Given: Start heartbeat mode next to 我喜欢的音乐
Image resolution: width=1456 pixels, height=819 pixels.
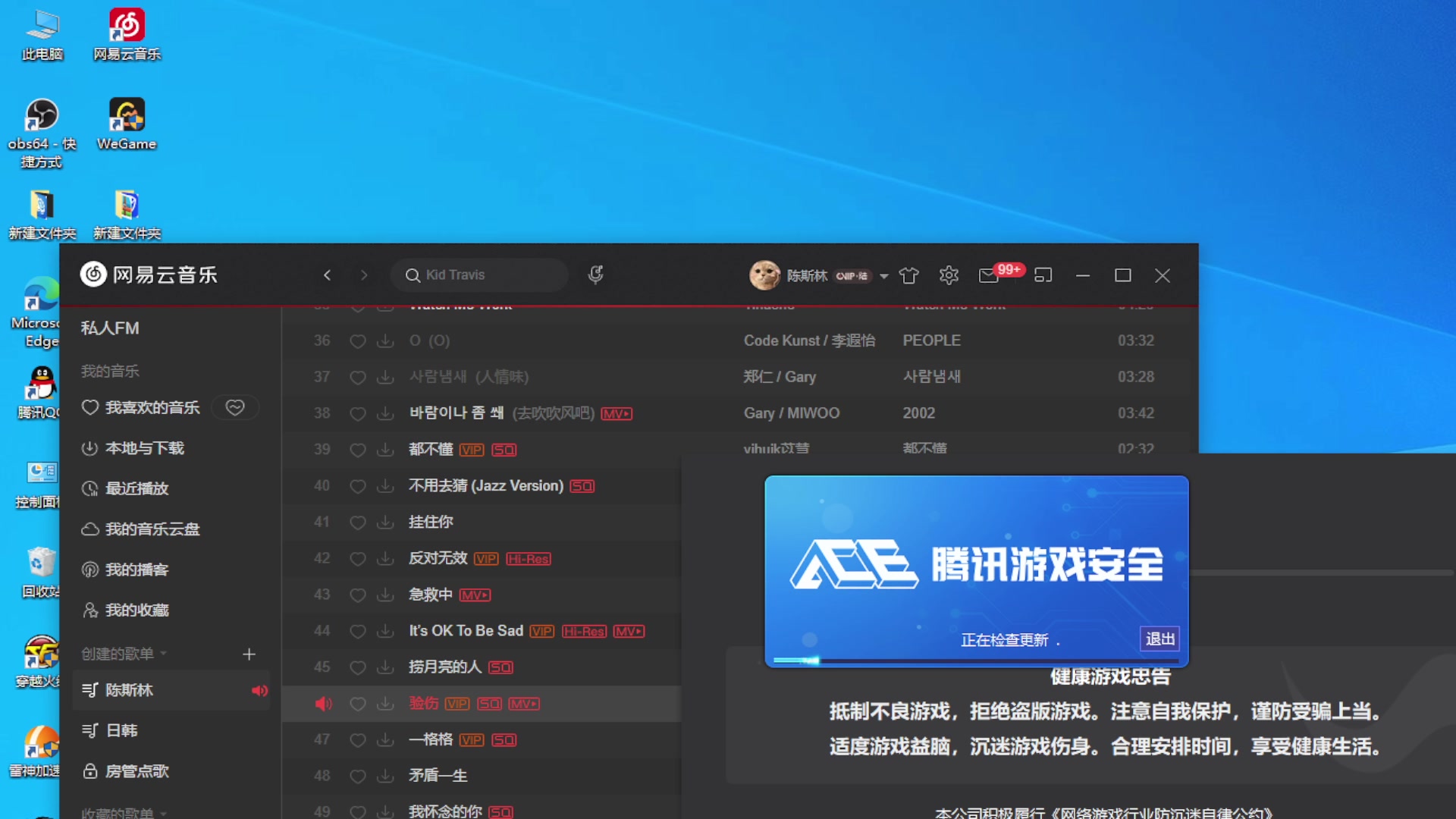Looking at the screenshot, I should click(x=235, y=408).
